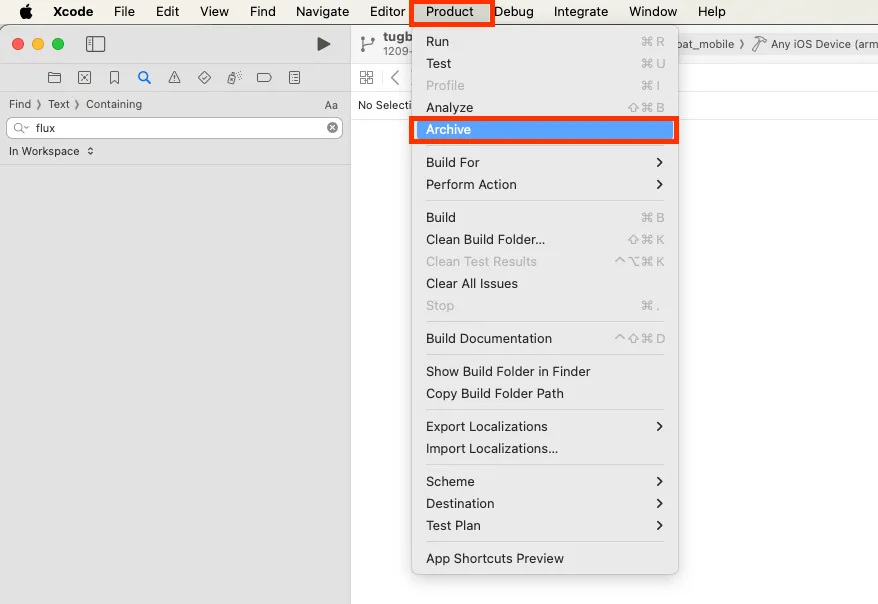
Task: Select the Find navigator magnifier icon
Action: click(x=144, y=78)
